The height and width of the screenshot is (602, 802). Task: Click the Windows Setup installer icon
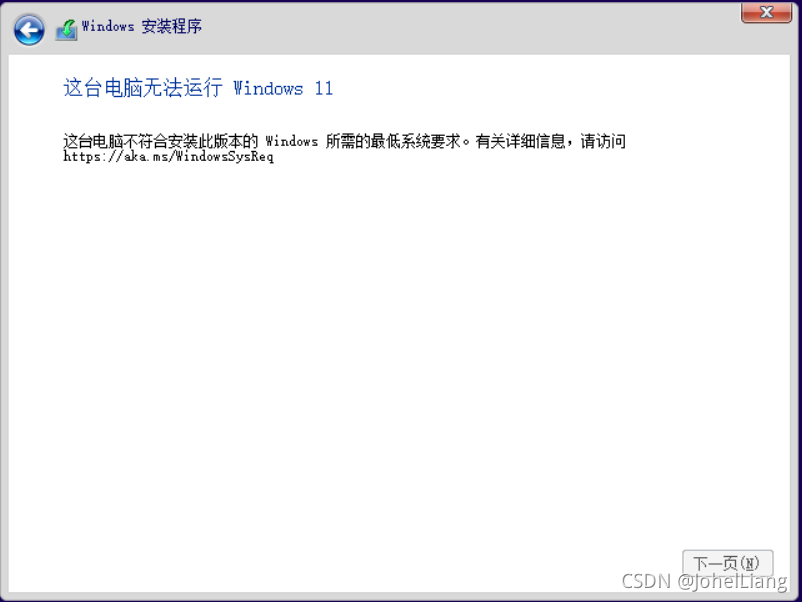click(66, 30)
